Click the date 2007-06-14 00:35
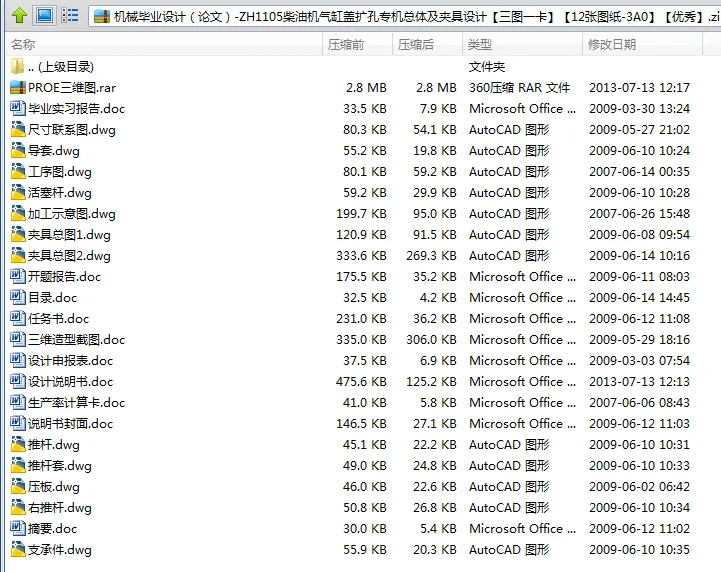This screenshot has width=721, height=572. click(640, 172)
